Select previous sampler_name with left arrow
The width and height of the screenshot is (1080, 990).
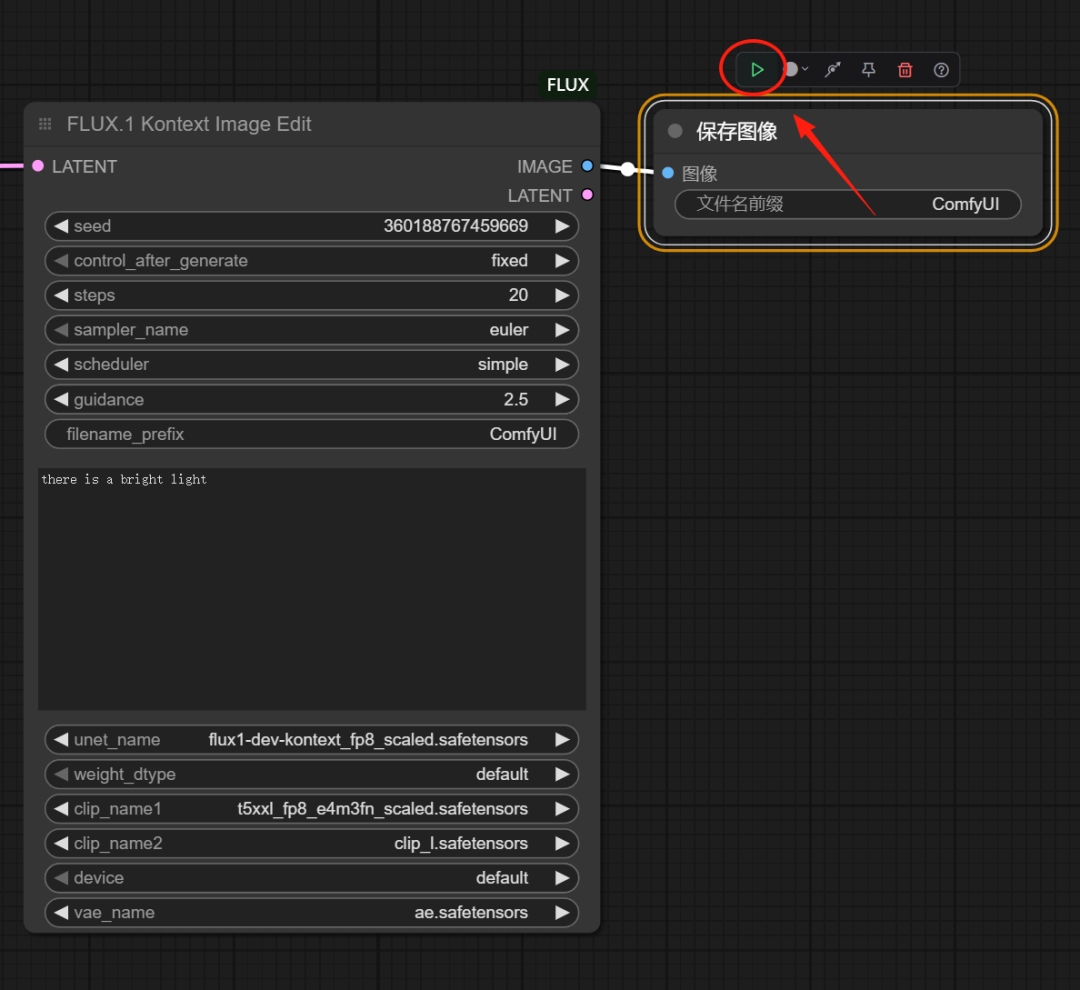click(x=61, y=330)
